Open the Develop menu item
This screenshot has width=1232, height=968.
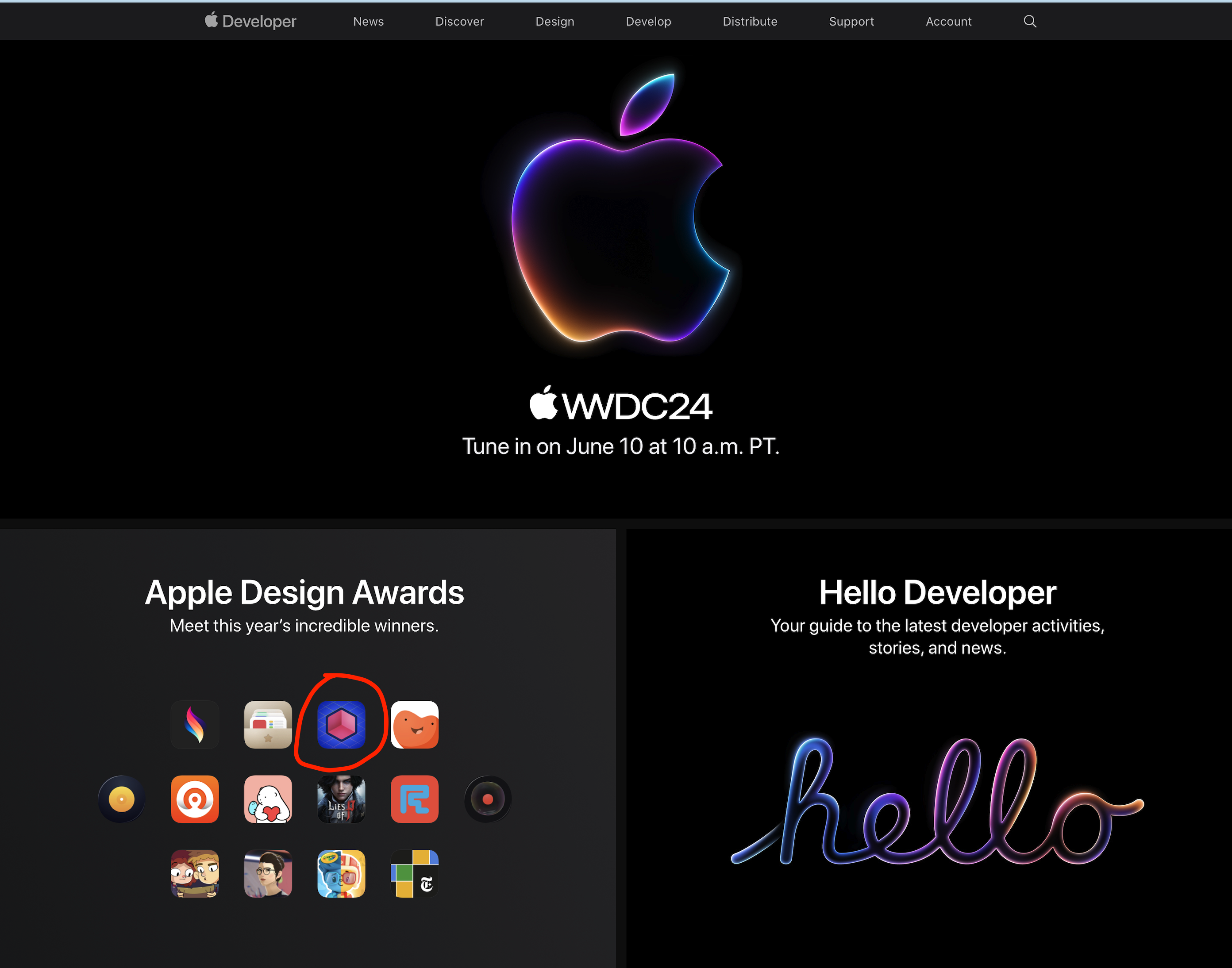pyautogui.click(x=649, y=22)
